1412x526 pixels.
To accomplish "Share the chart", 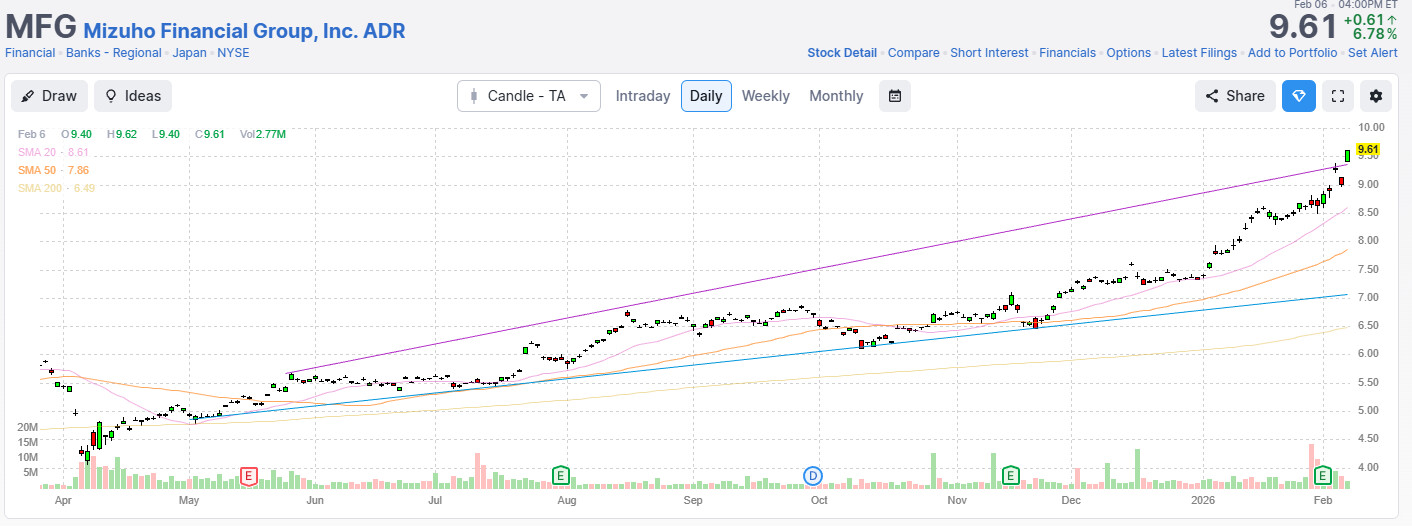I will (1235, 96).
